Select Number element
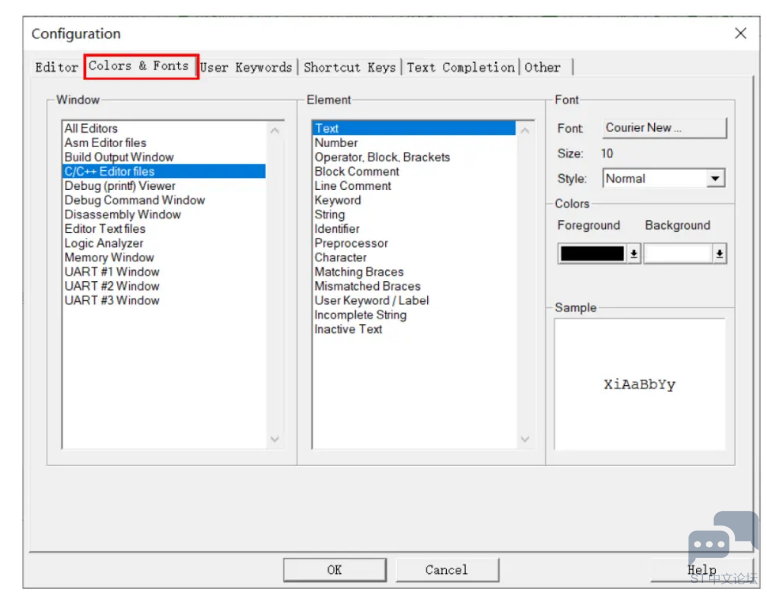767x594 pixels. (x=414, y=142)
